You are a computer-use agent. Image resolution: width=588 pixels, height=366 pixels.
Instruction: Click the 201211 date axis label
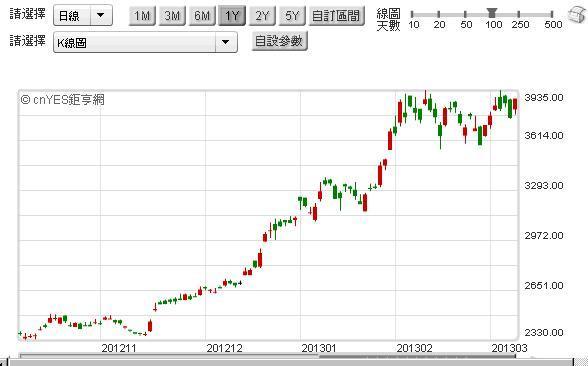(x=119, y=348)
